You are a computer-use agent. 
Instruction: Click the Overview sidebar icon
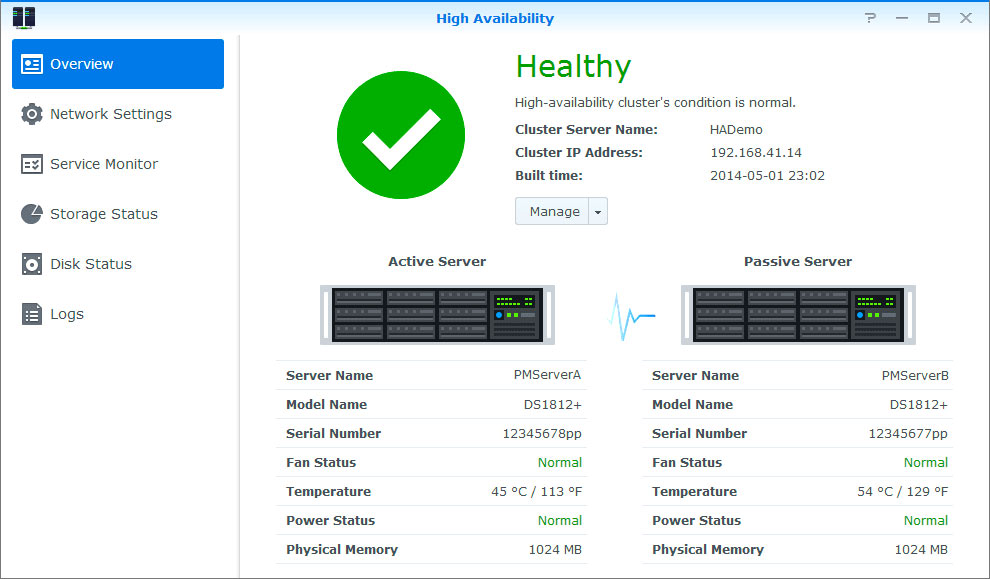click(x=32, y=64)
